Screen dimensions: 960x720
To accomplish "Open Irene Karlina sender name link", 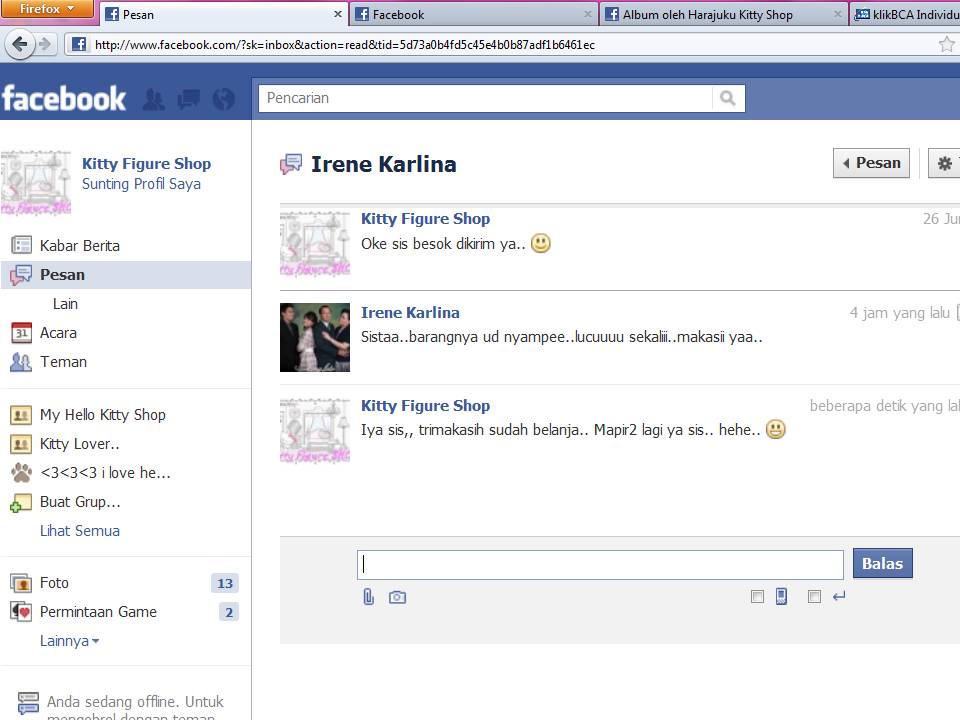I will click(x=410, y=313).
